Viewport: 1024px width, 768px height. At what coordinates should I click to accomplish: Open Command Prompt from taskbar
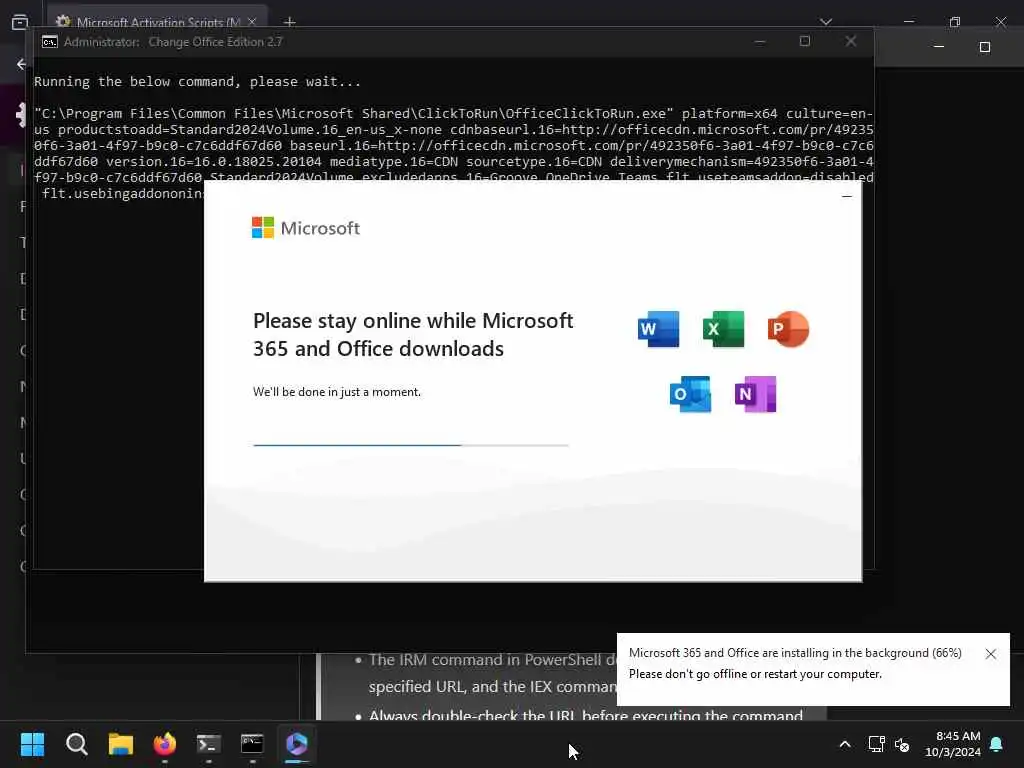coord(252,744)
